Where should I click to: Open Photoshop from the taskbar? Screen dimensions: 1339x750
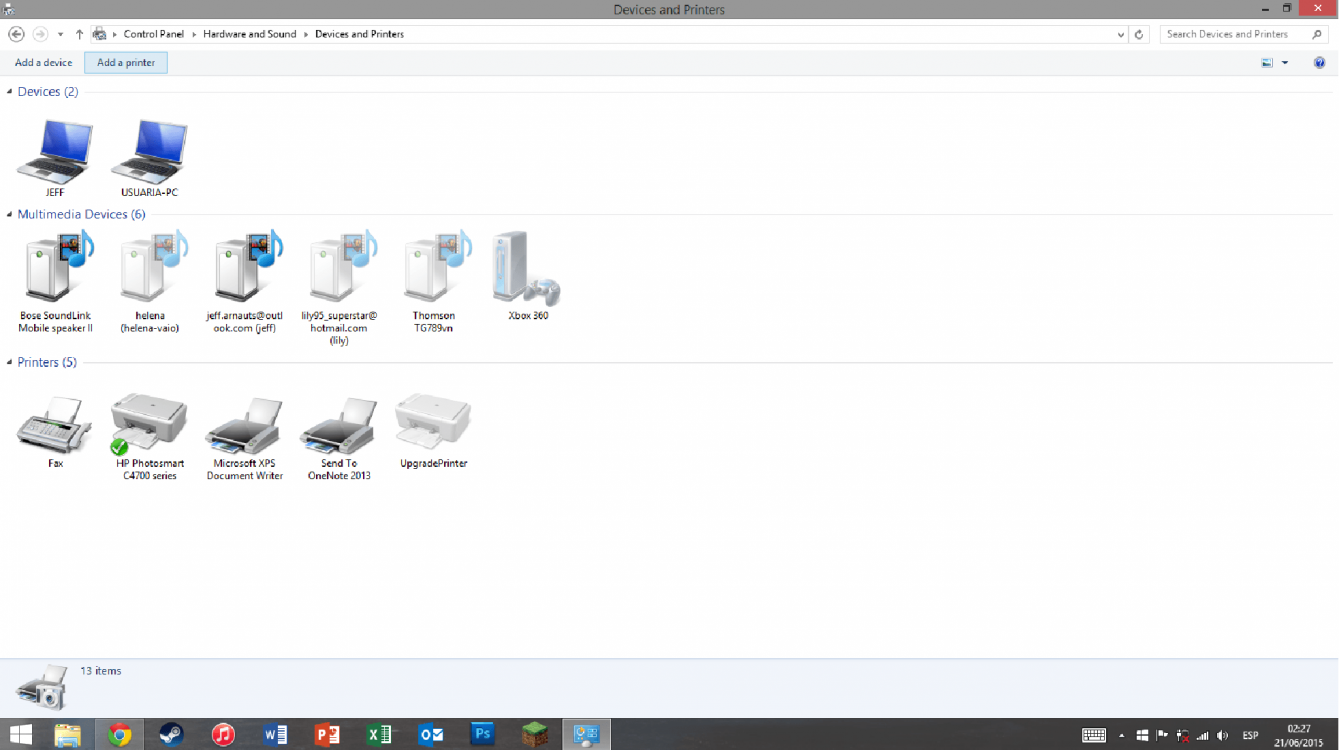point(483,735)
